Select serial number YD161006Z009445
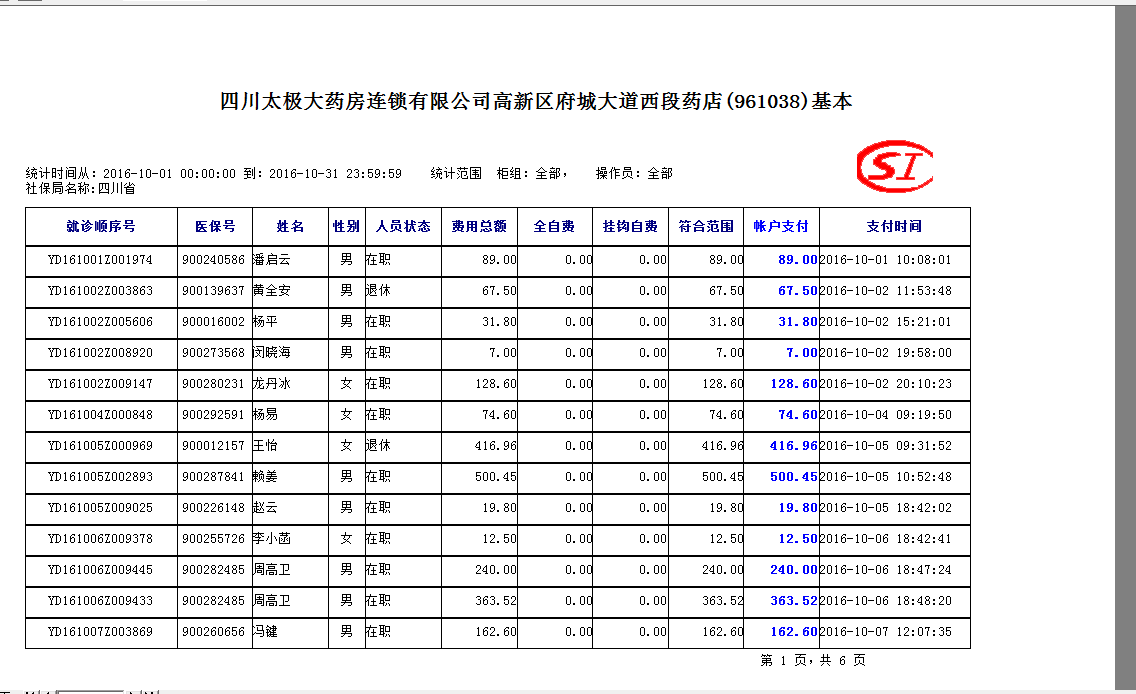1136x694 pixels. 101,570
